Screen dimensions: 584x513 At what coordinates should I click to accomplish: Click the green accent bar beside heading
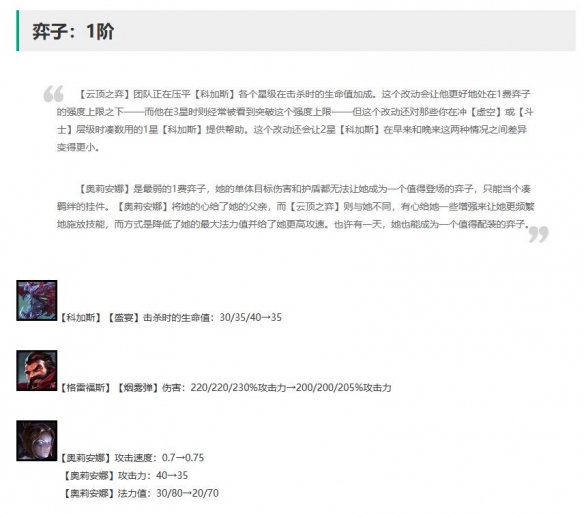coord(18,31)
